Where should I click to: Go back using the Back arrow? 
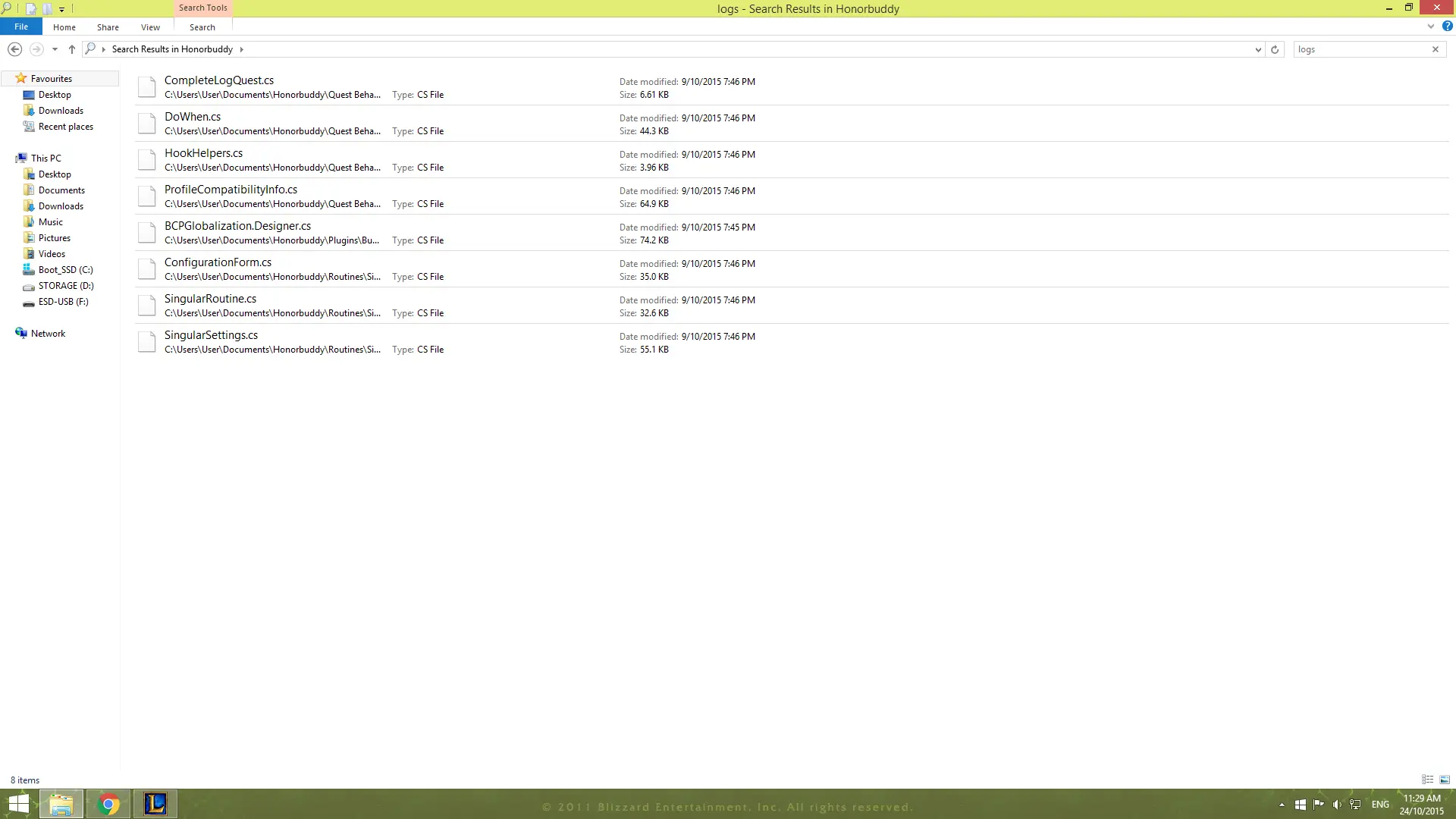[14, 49]
